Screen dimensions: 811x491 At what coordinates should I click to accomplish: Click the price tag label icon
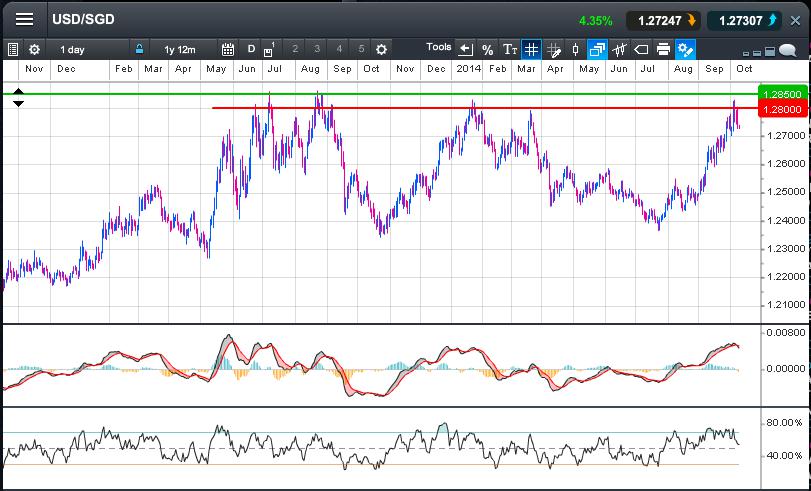[641, 49]
